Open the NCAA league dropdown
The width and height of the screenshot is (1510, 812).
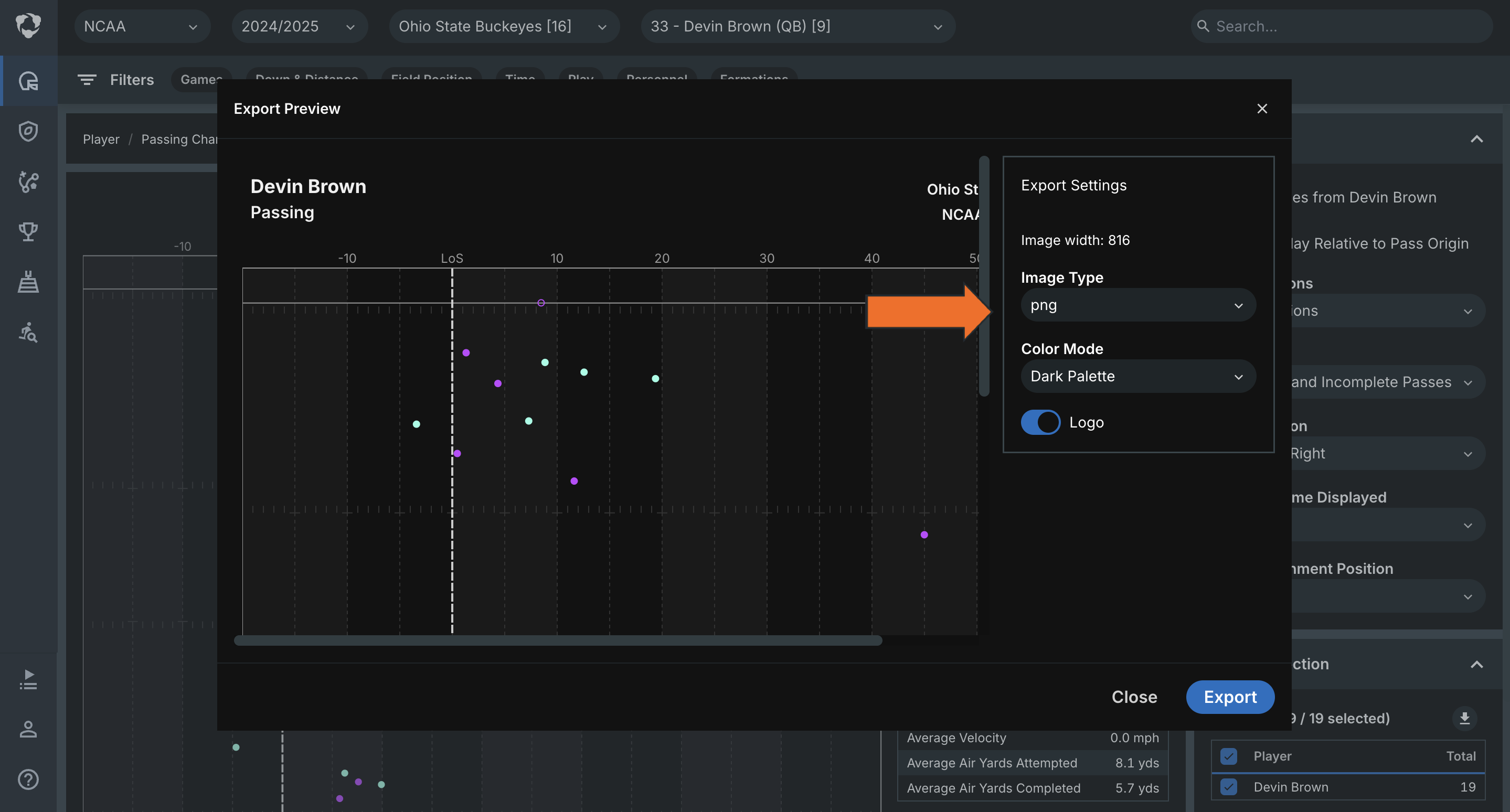click(142, 26)
